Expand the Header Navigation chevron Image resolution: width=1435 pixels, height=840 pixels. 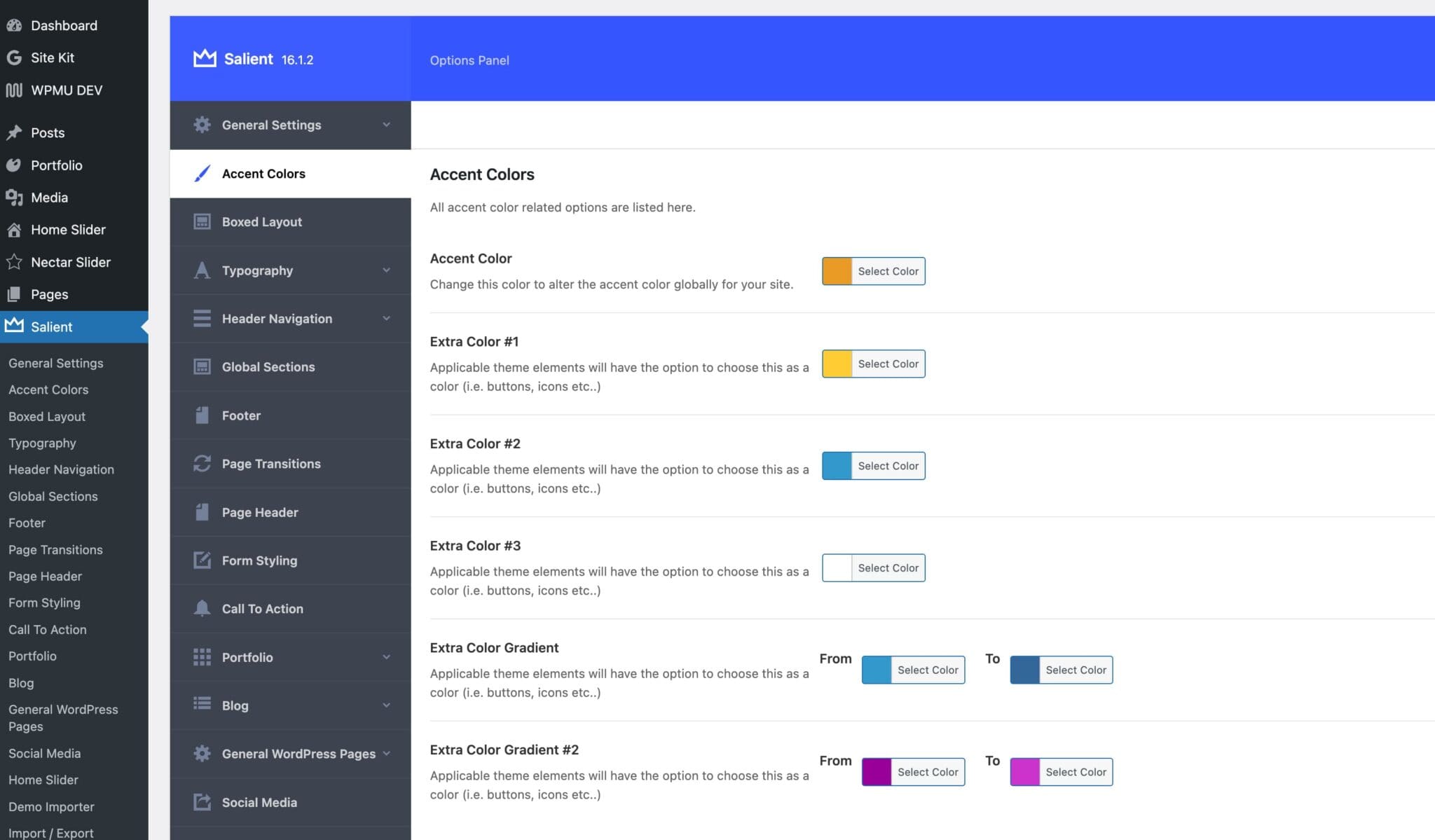pyautogui.click(x=387, y=318)
